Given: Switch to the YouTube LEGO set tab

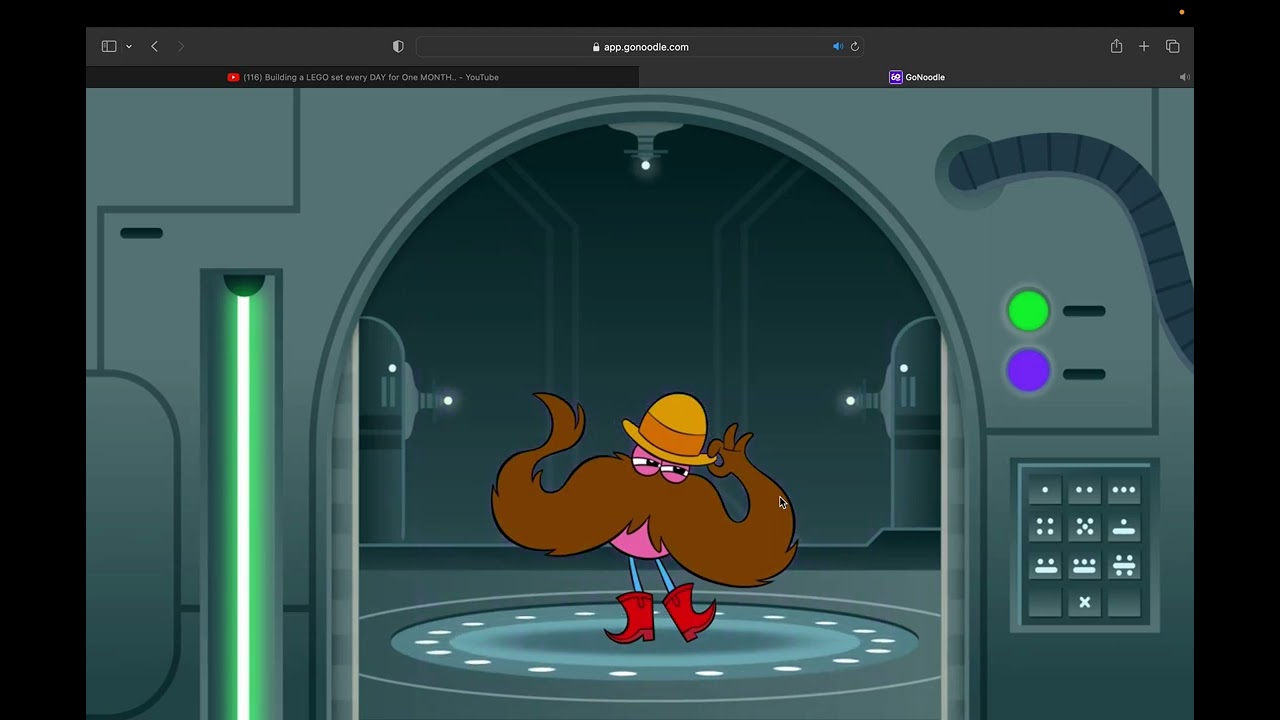Looking at the screenshot, I should tap(363, 77).
